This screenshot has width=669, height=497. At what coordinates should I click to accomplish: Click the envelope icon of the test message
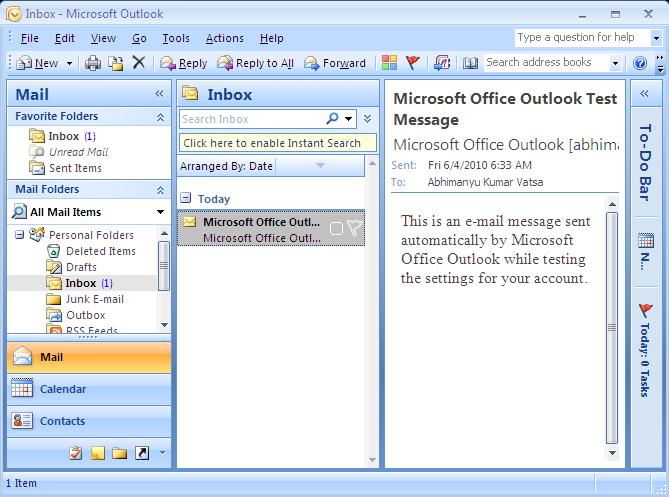(x=189, y=221)
